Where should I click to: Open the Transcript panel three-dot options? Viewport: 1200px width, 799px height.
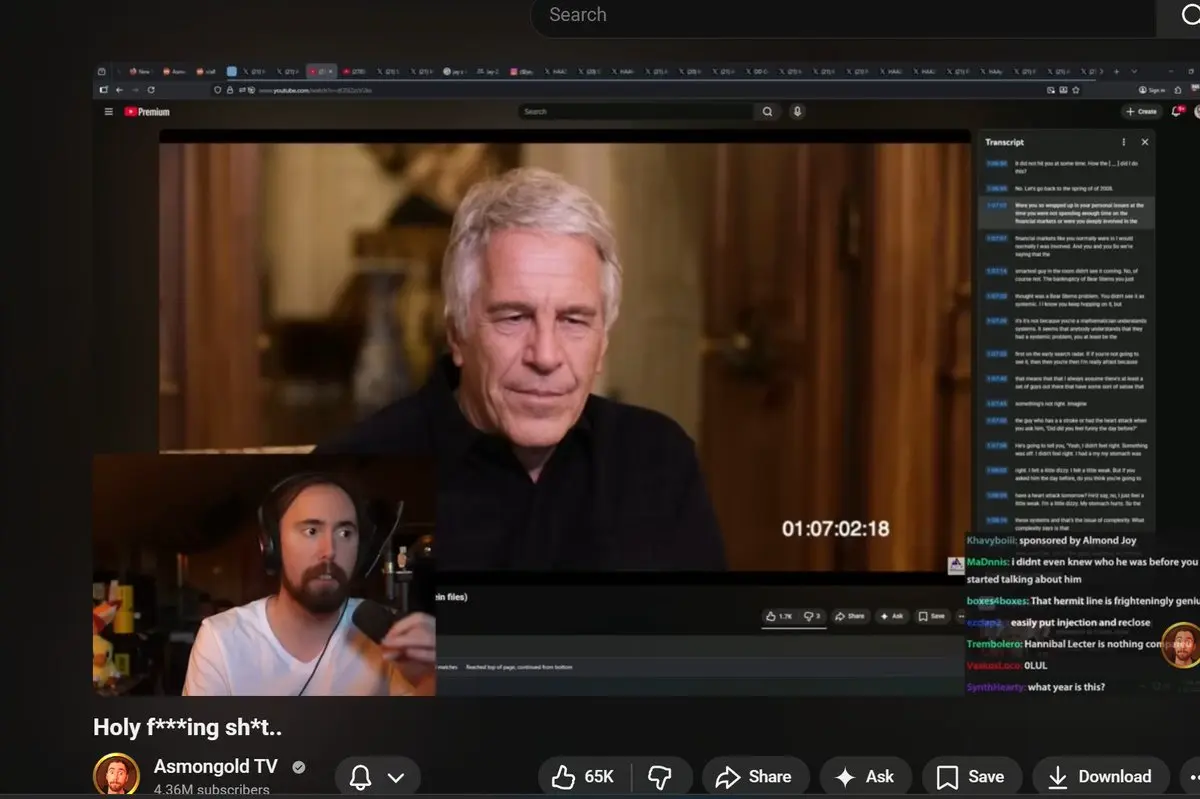click(1124, 142)
